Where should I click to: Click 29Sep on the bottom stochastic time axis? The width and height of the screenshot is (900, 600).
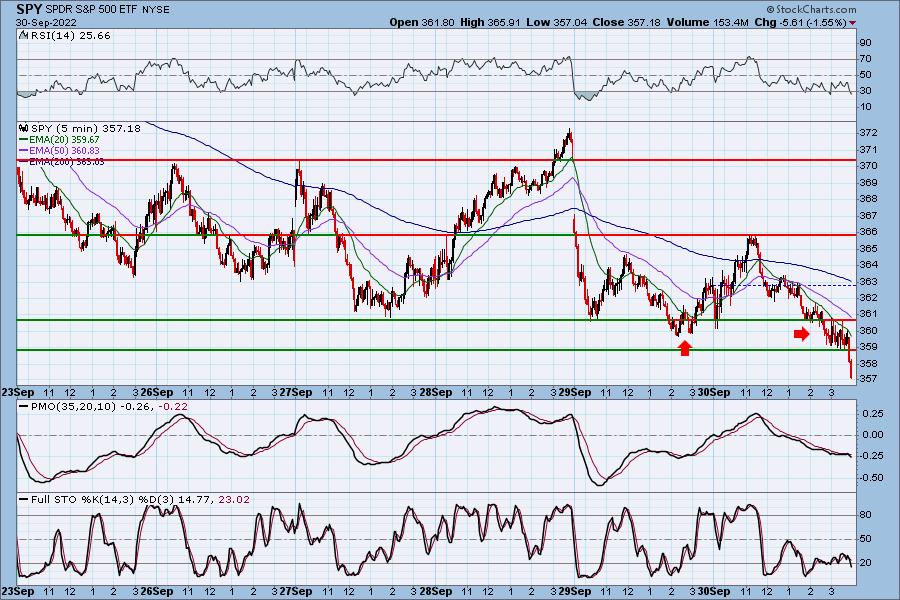(x=575, y=591)
